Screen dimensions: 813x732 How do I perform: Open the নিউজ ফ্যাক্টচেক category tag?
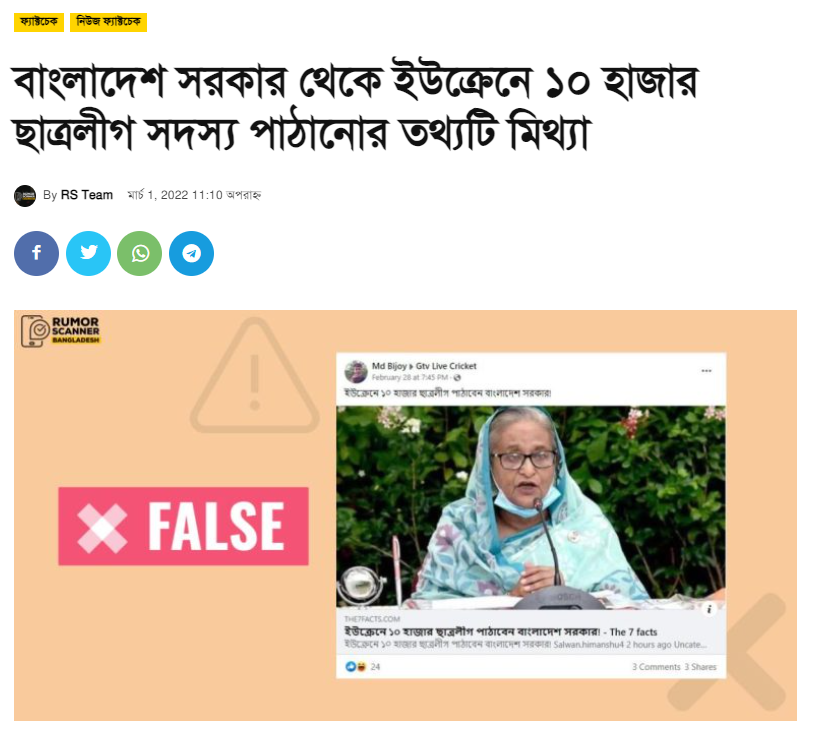click(x=108, y=22)
